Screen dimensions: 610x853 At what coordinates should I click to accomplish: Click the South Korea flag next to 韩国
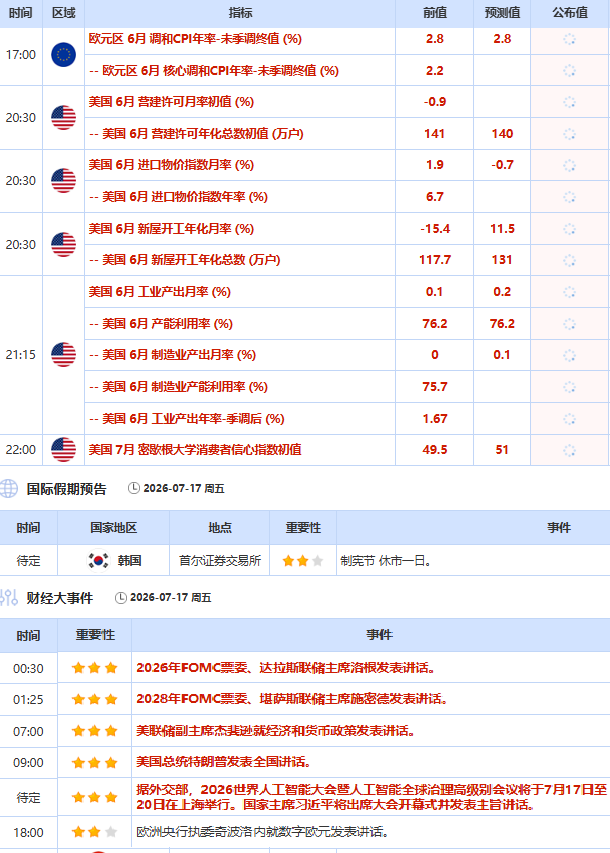98,560
